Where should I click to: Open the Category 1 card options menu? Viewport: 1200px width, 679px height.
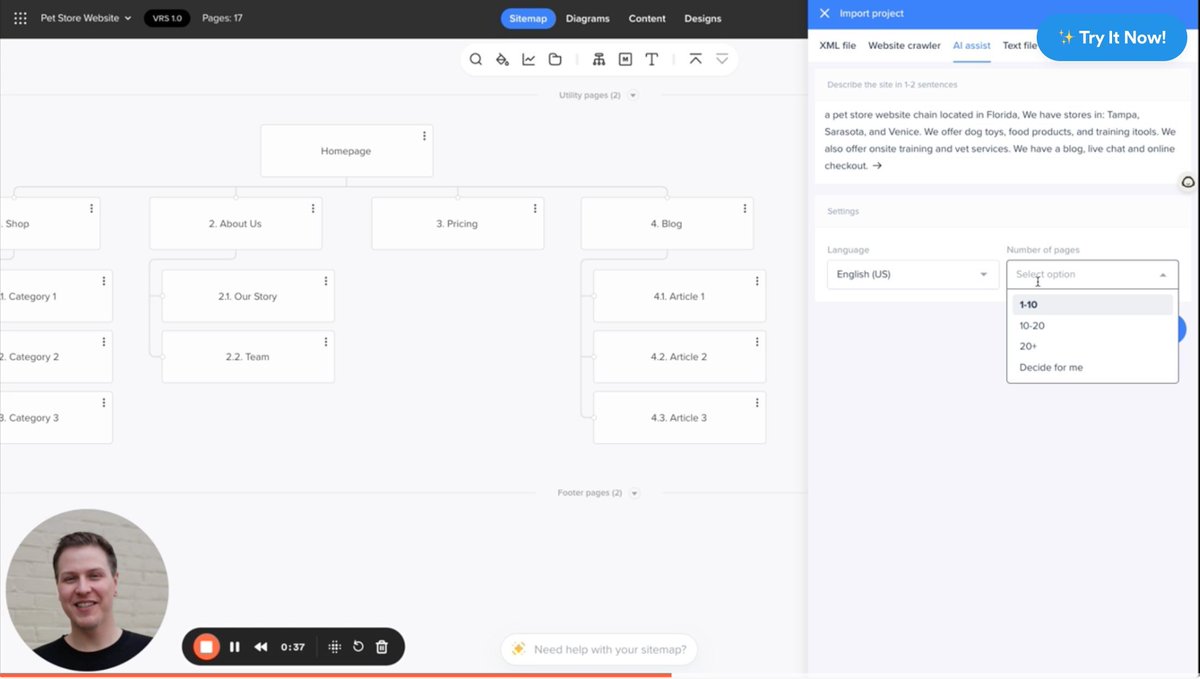tap(103, 282)
